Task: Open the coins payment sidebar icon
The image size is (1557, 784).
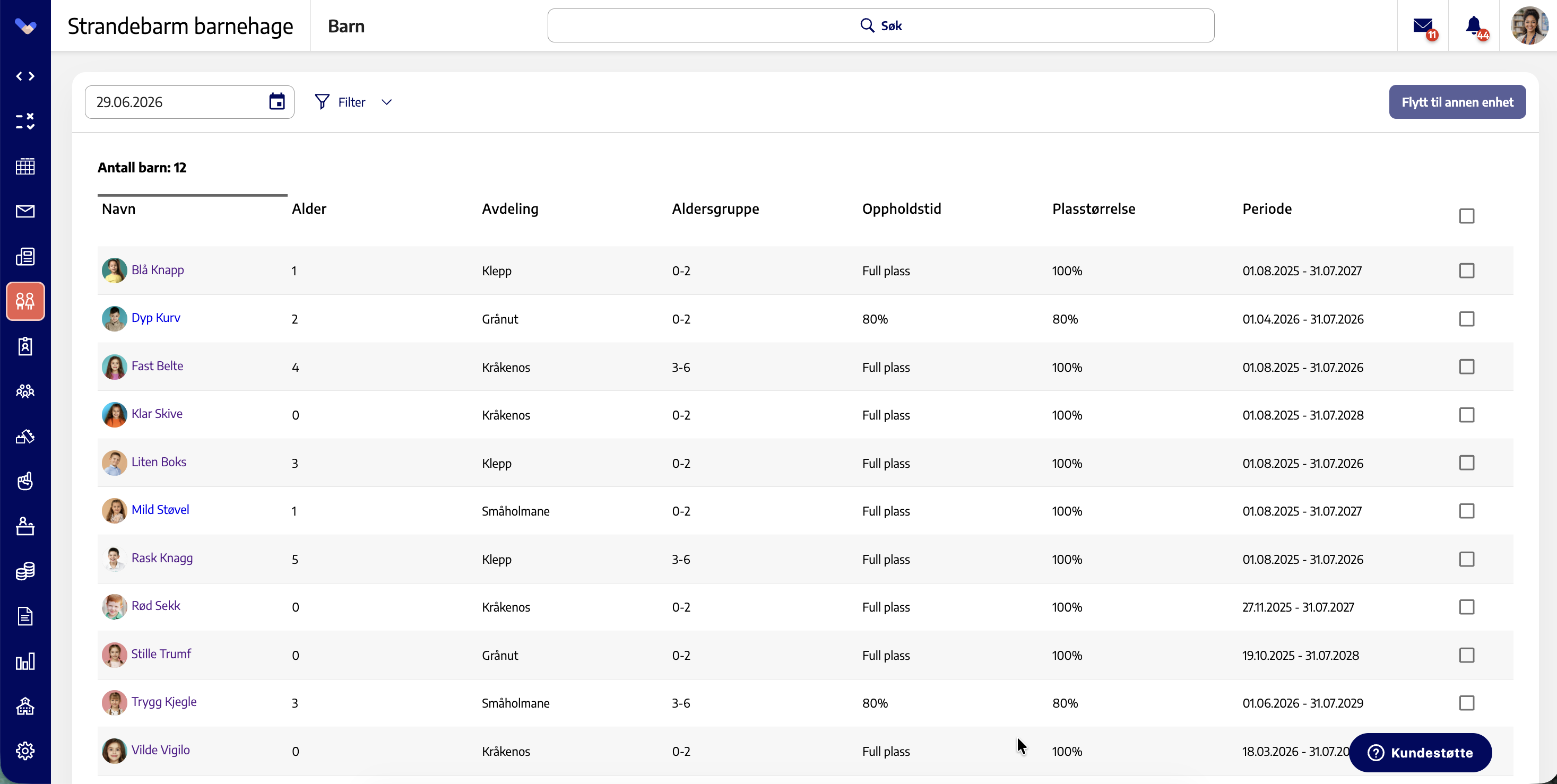Action: coord(25,571)
